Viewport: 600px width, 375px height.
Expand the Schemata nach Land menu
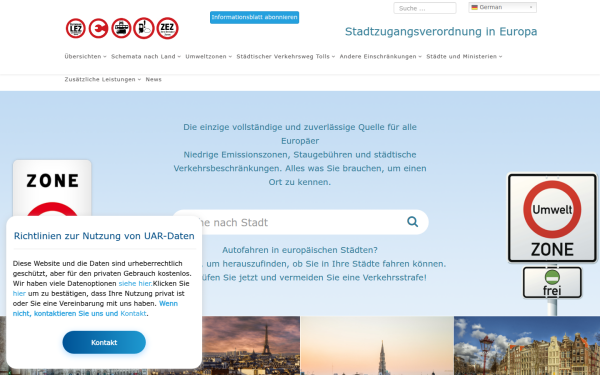point(146,56)
